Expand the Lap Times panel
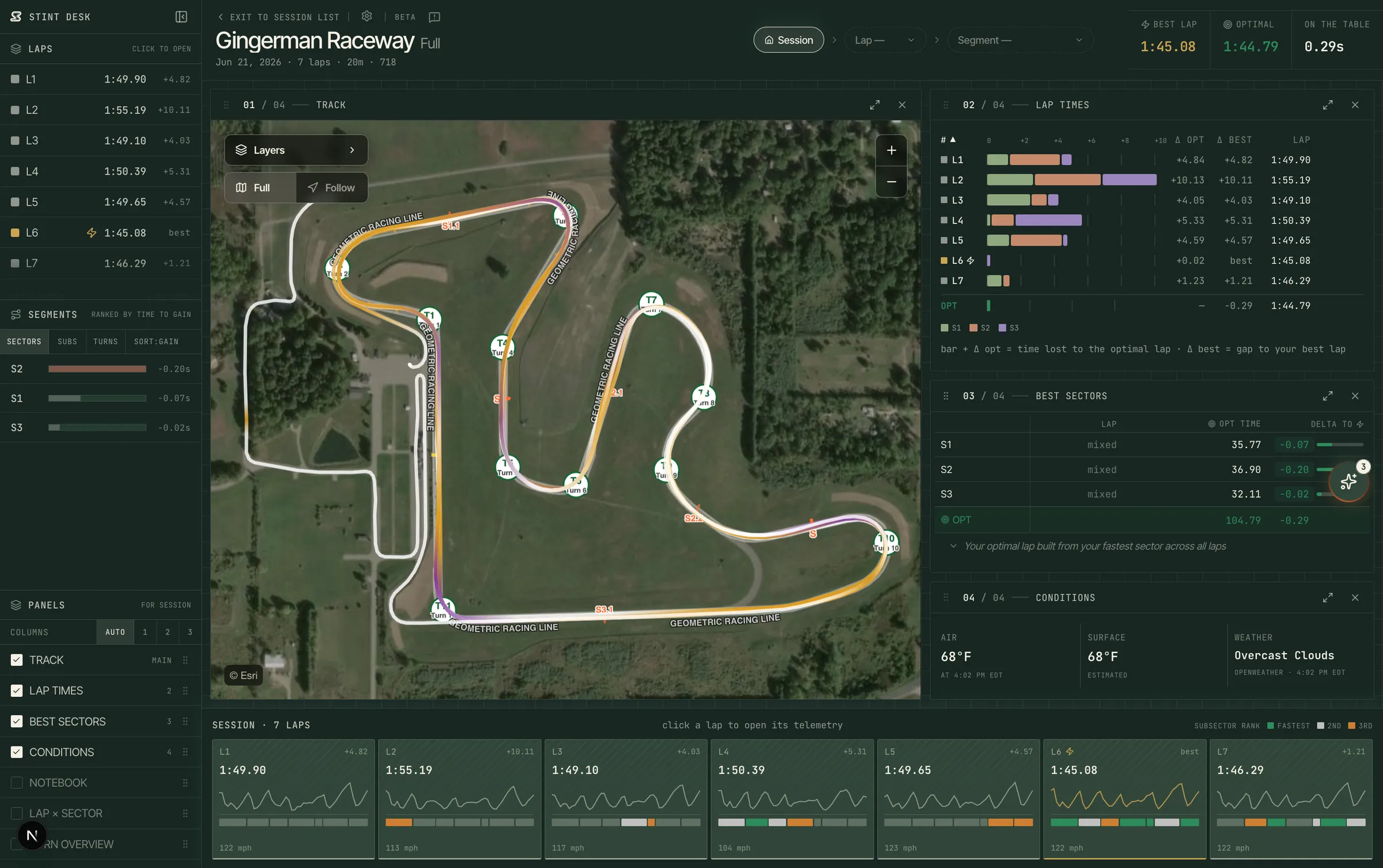 click(1328, 105)
